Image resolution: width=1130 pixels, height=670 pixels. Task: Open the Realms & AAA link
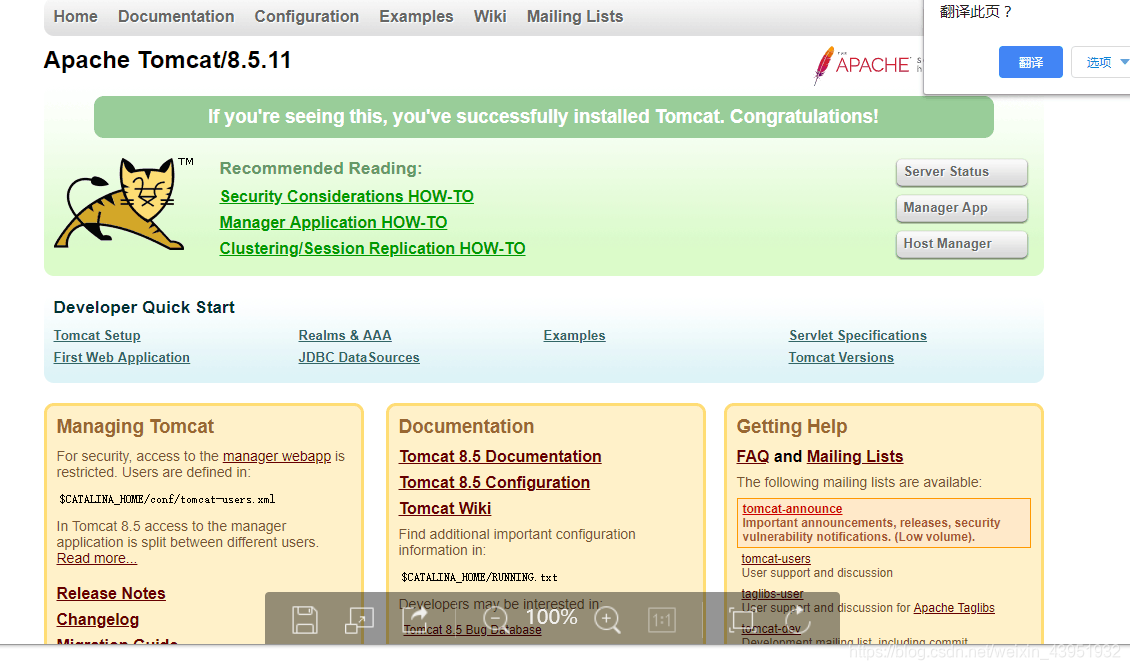[344, 336]
